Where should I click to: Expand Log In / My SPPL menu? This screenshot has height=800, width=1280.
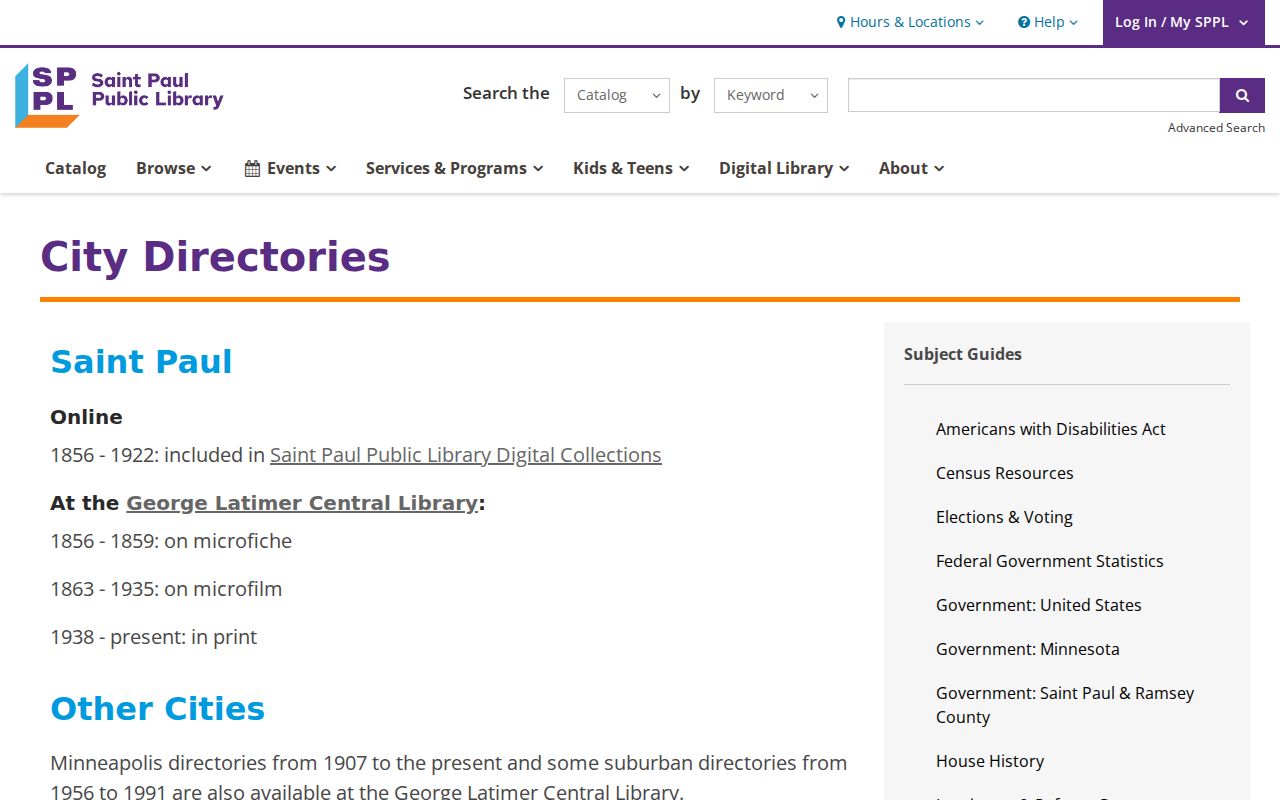coord(1183,22)
